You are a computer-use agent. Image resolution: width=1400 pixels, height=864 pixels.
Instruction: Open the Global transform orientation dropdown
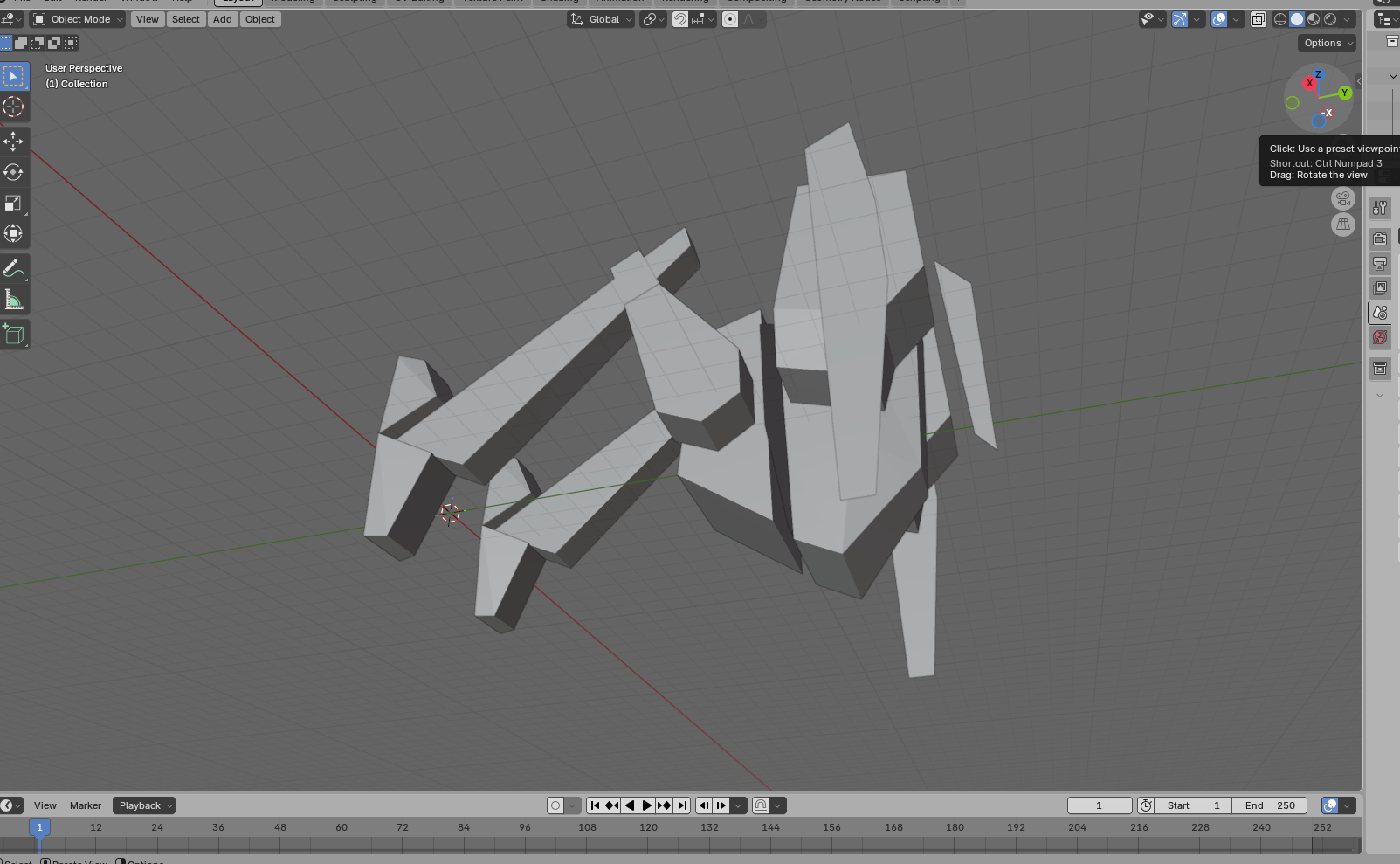[602, 19]
